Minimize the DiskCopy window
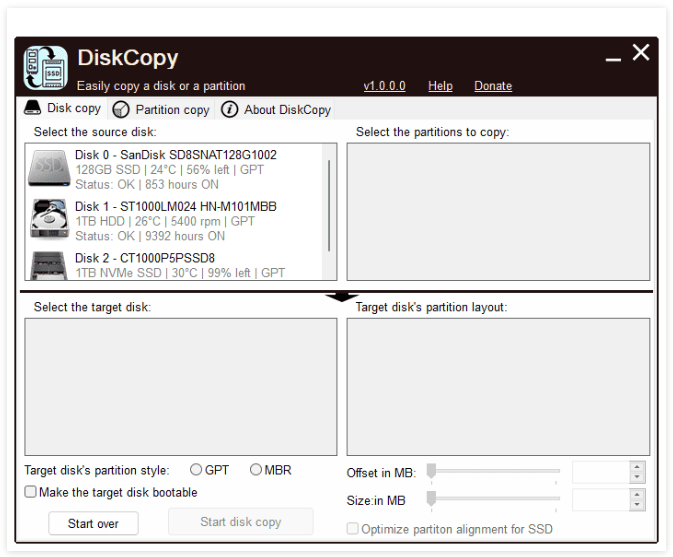The height and width of the screenshot is (557, 673). (613, 60)
